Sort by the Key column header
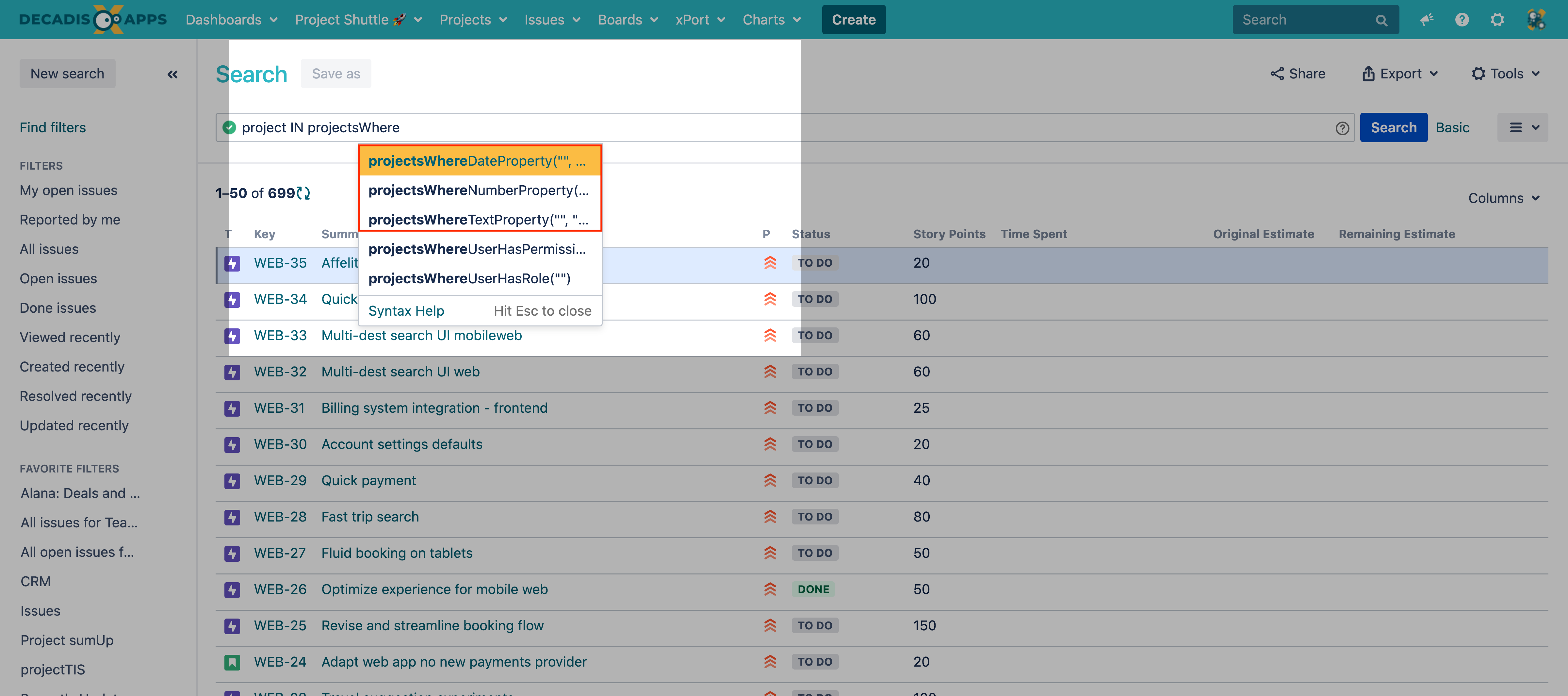The width and height of the screenshot is (1568, 696). point(264,234)
